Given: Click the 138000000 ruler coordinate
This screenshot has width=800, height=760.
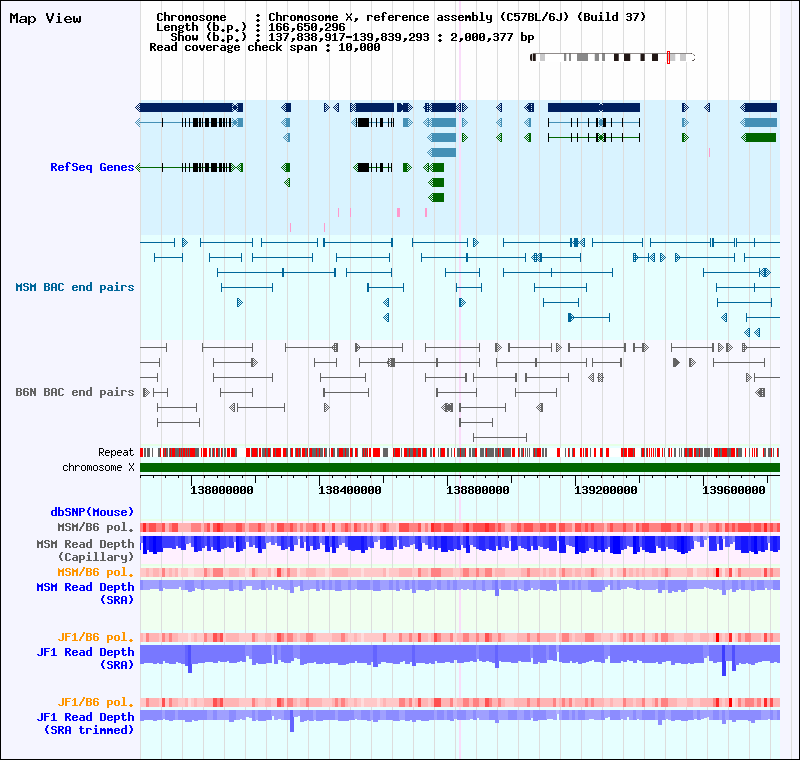Looking at the screenshot, I should click(x=222, y=490).
